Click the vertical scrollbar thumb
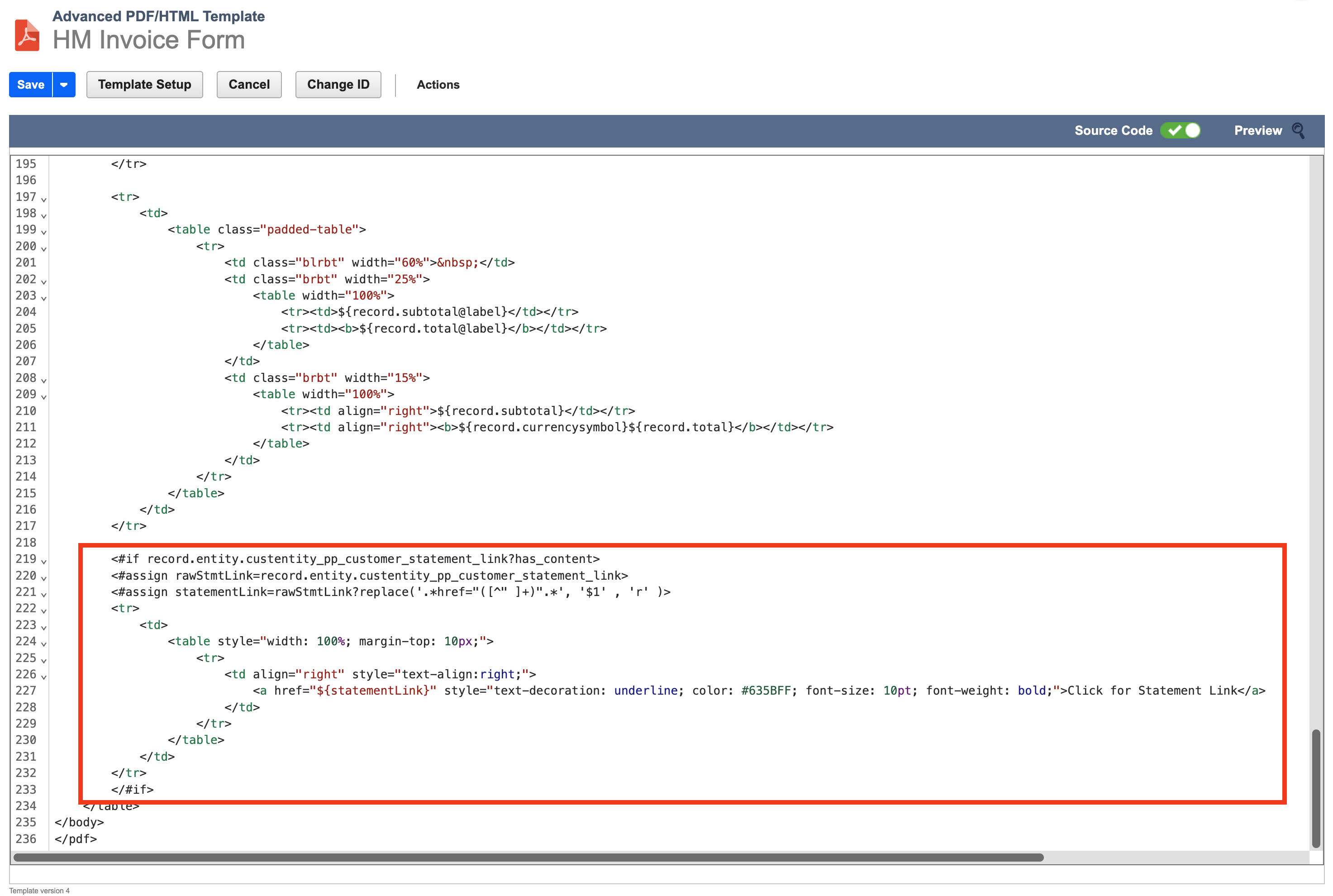This screenshot has width=1333, height=896. coord(1315,788)
